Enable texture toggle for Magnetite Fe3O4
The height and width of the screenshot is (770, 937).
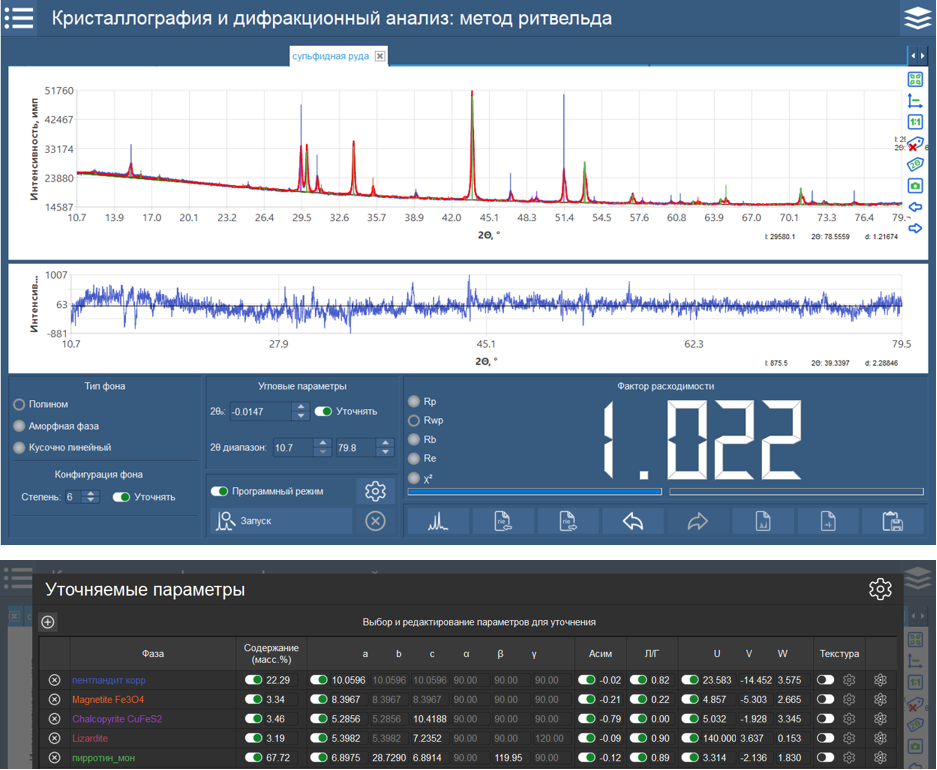(826, 700)
